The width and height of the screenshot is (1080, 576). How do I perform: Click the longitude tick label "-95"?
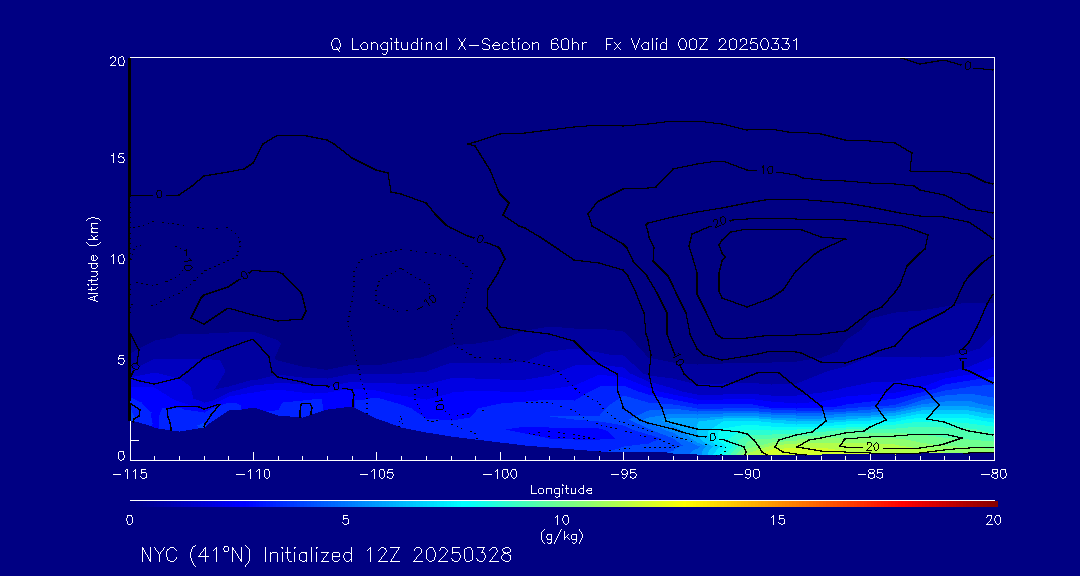[623, 475]
